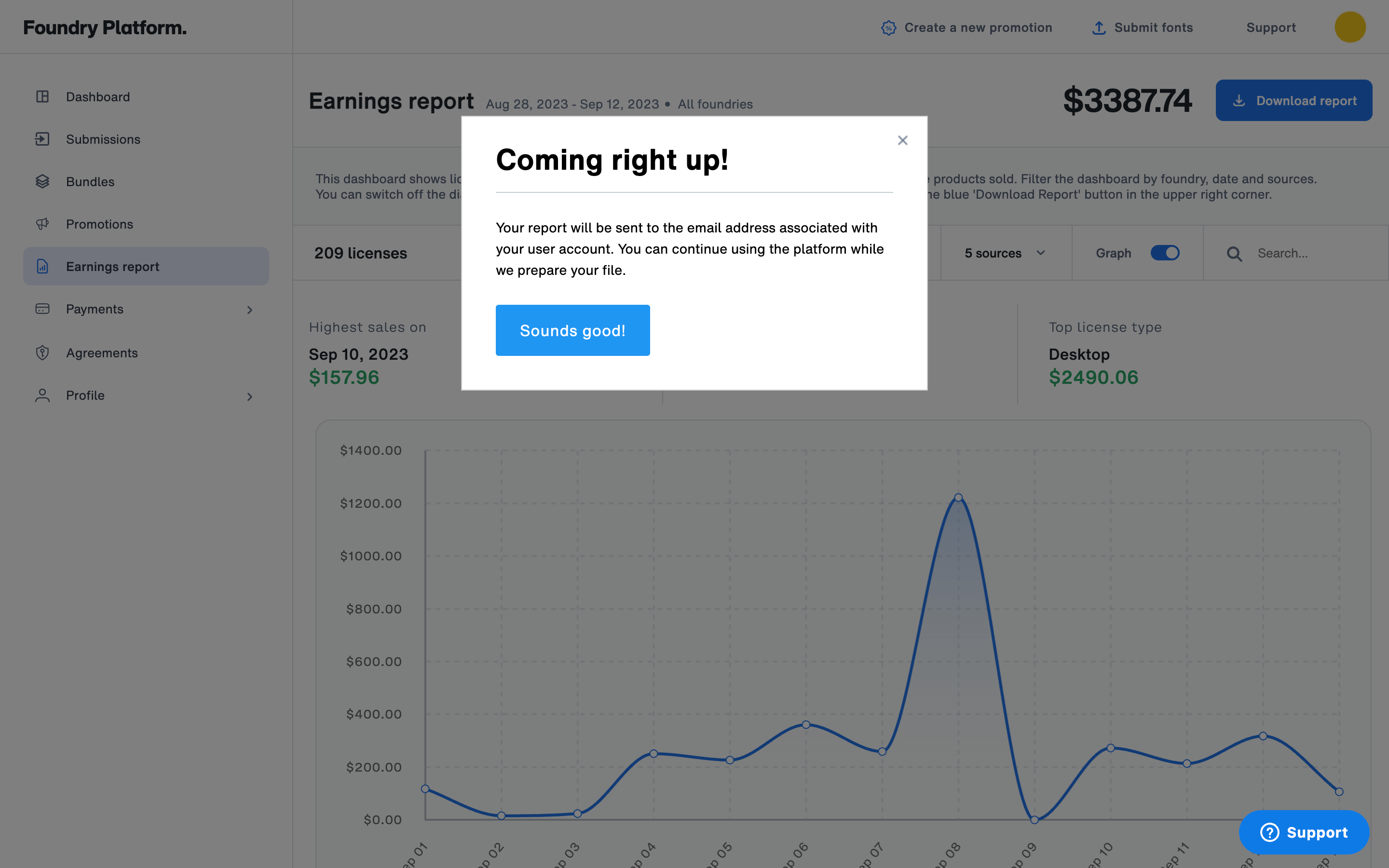
Task: Open the floating Support chat button
Action: [x=1304, y=832]
